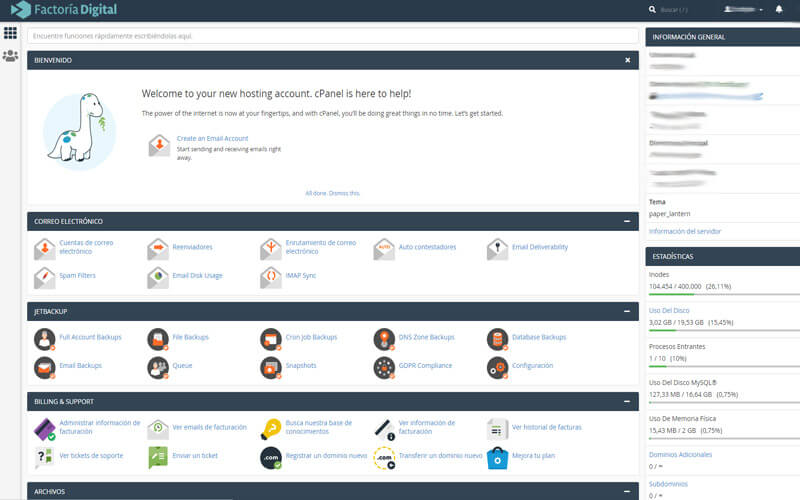Open the Reenviadores icon
Viewport: 800px width, 500px height.
(158, 249)
